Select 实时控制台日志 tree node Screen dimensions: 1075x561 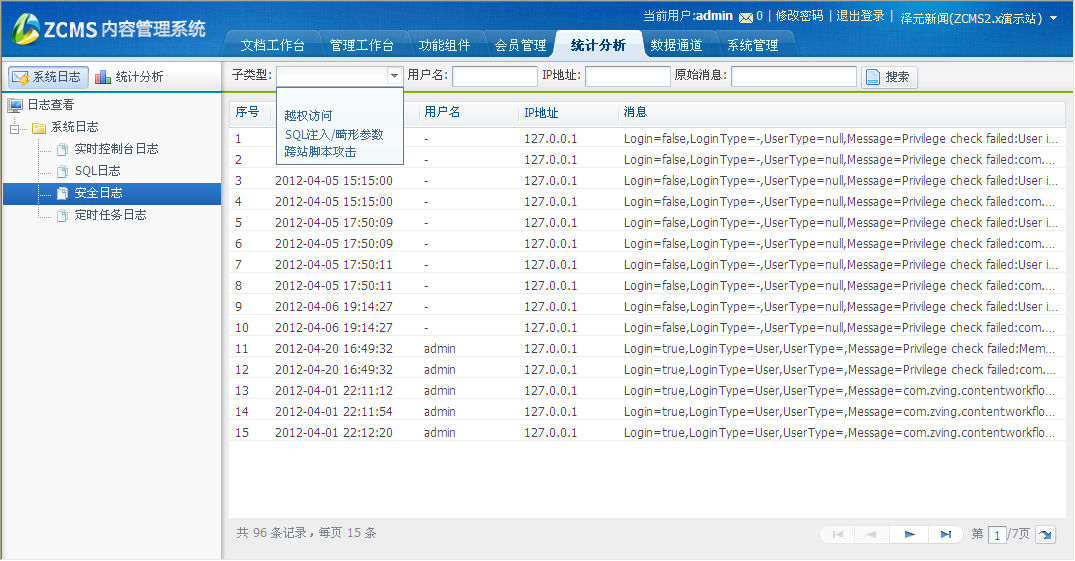(116, 149)
